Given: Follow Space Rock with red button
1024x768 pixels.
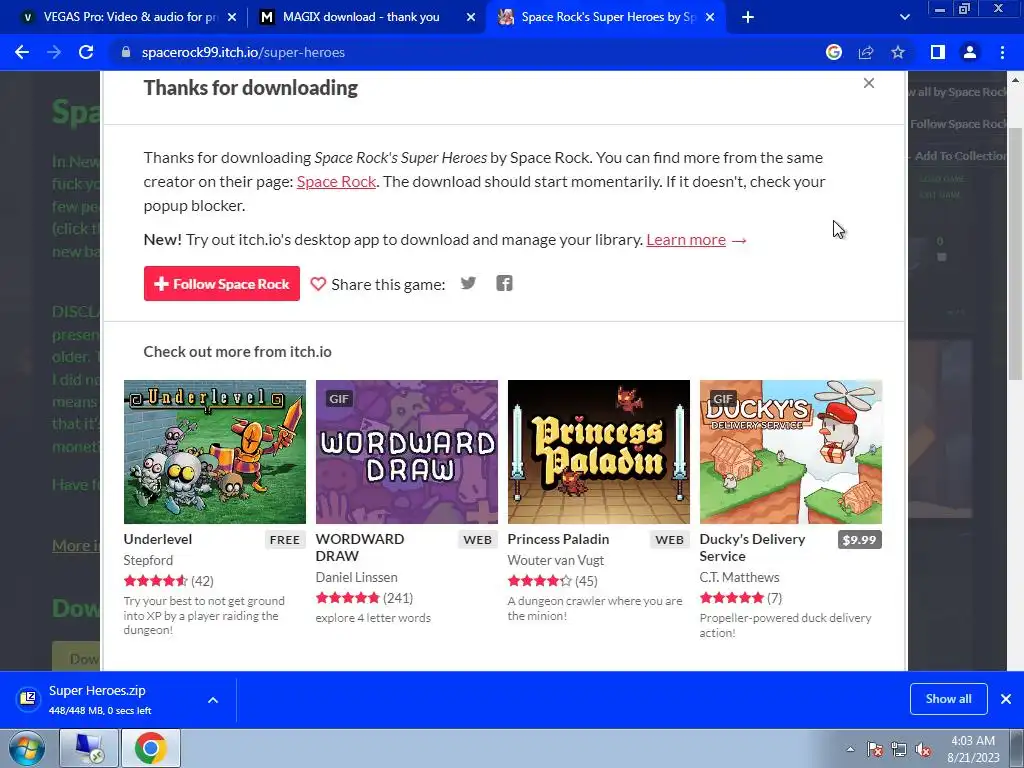Looking at the screenshot, I should pos(221,283).
